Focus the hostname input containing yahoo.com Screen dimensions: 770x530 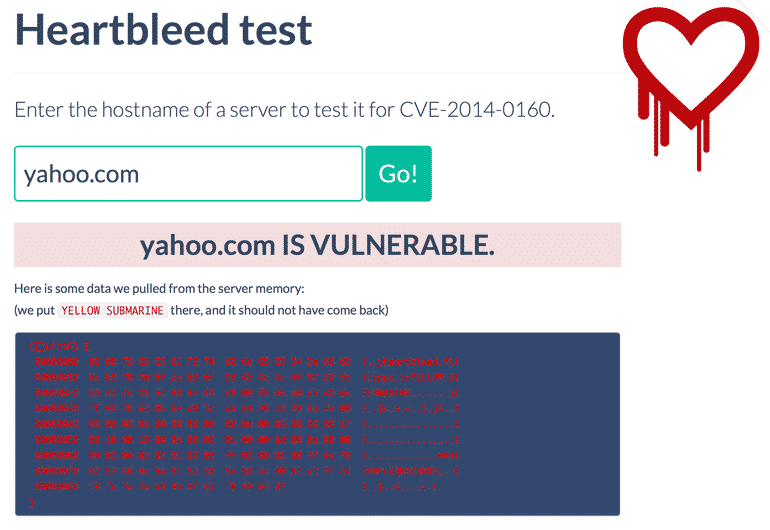pos(188,174)
